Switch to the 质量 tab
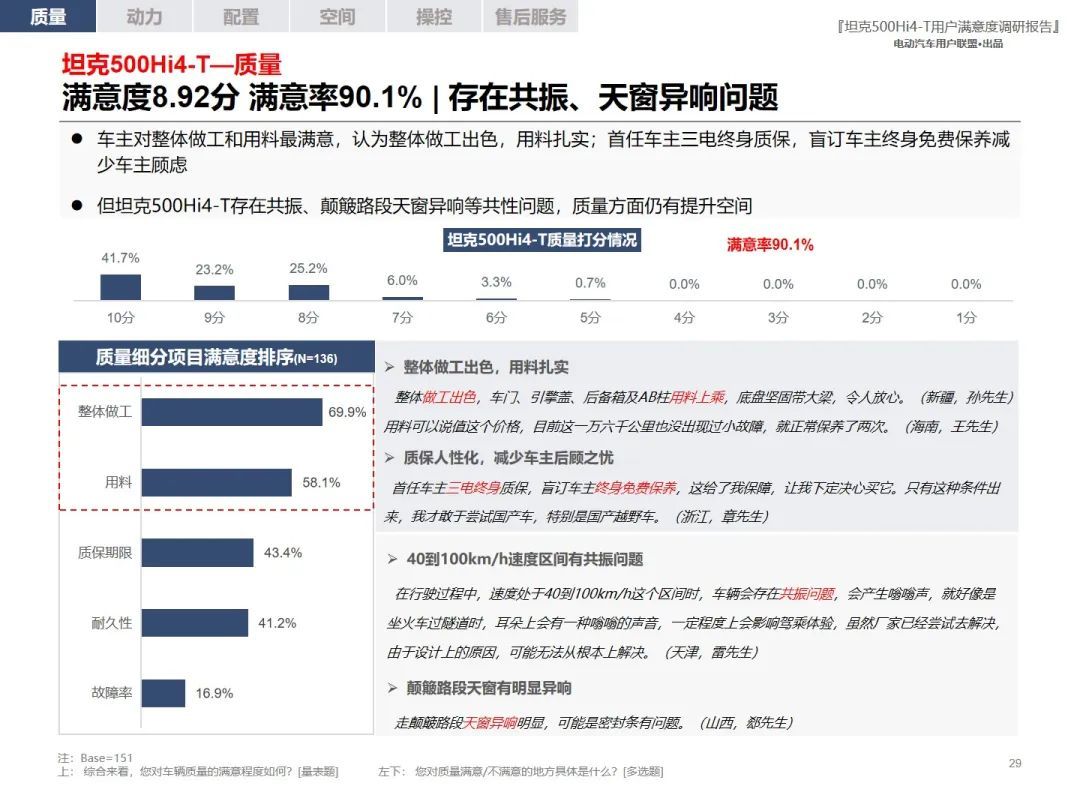This screenshot has width=1080, height=810. click(x=48, y=16)
